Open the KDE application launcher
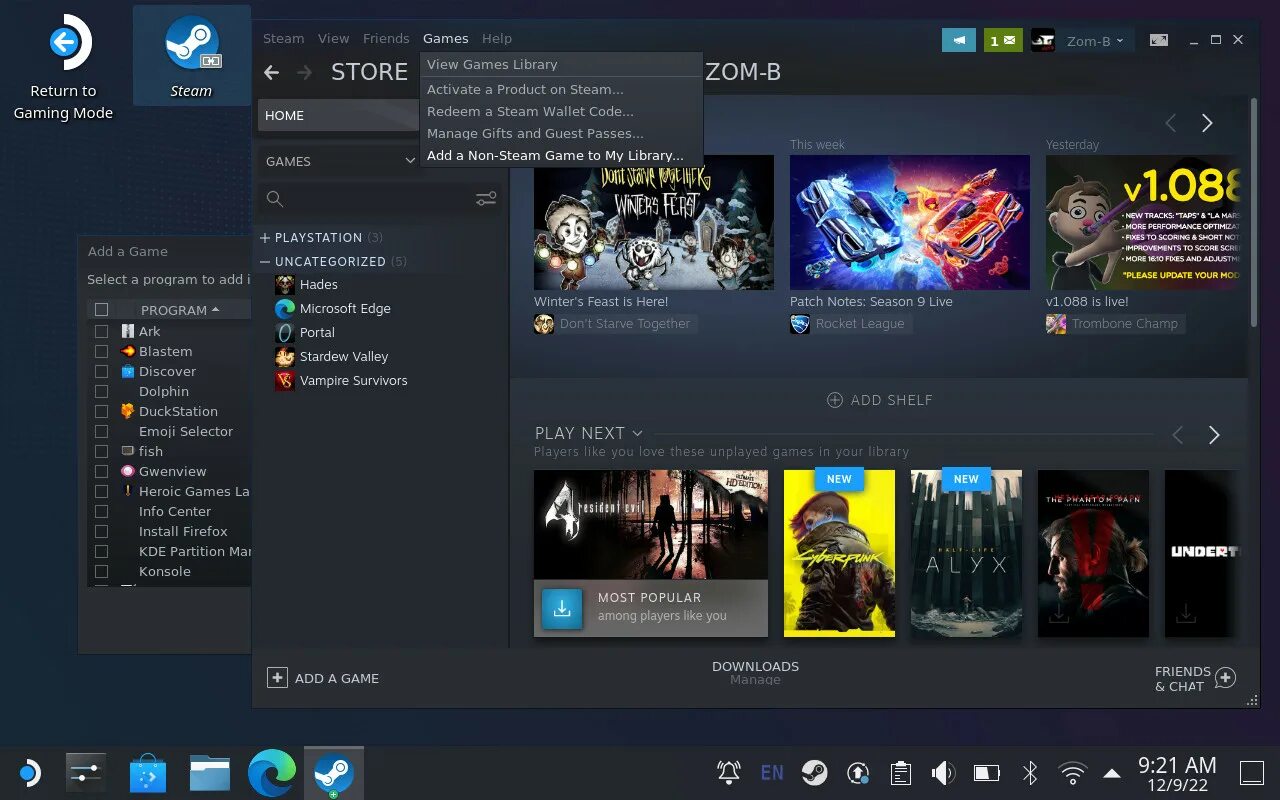 coord(29,773)
